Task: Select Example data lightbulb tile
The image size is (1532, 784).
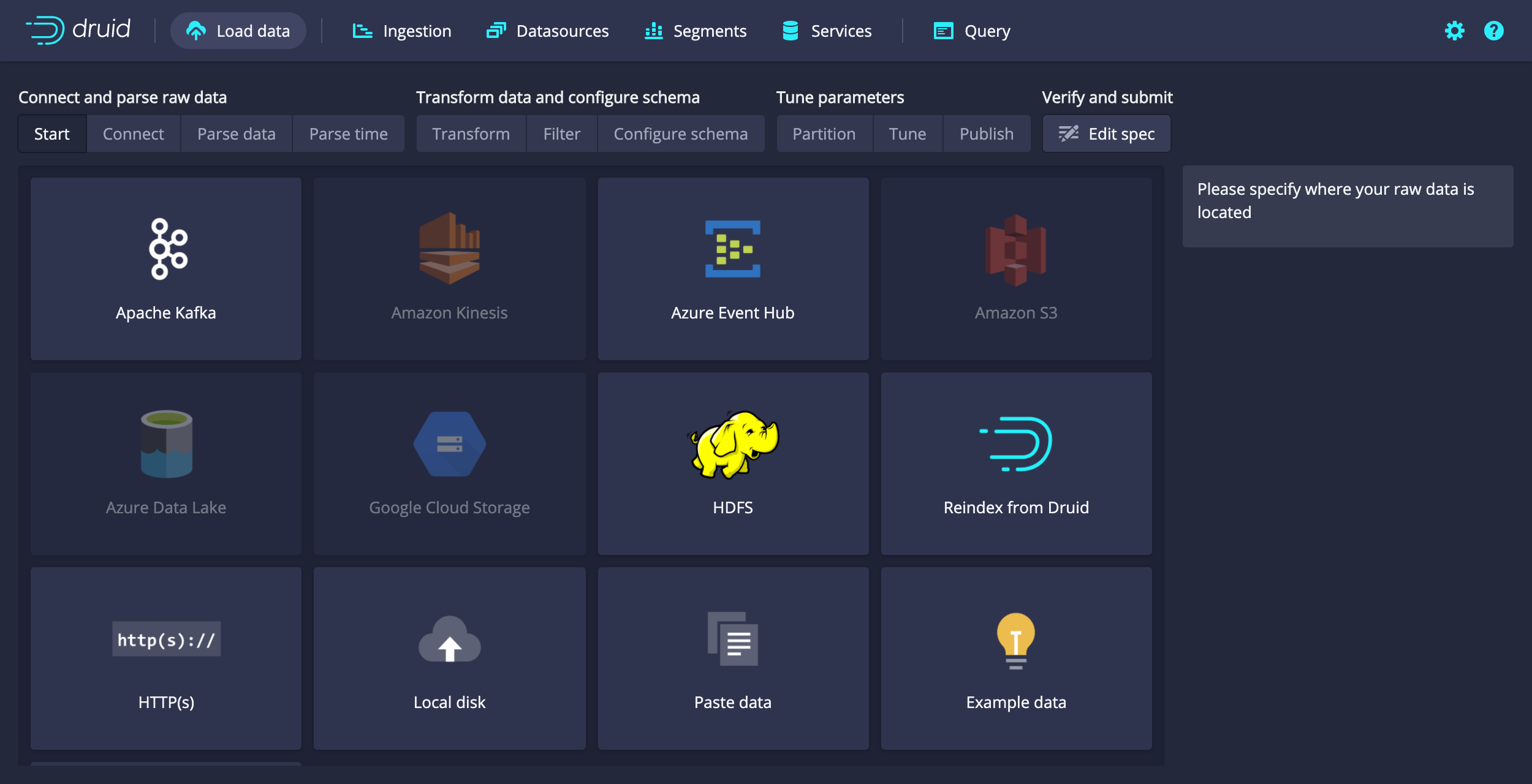Action: pyautogui.click(x=1016, y=658)
